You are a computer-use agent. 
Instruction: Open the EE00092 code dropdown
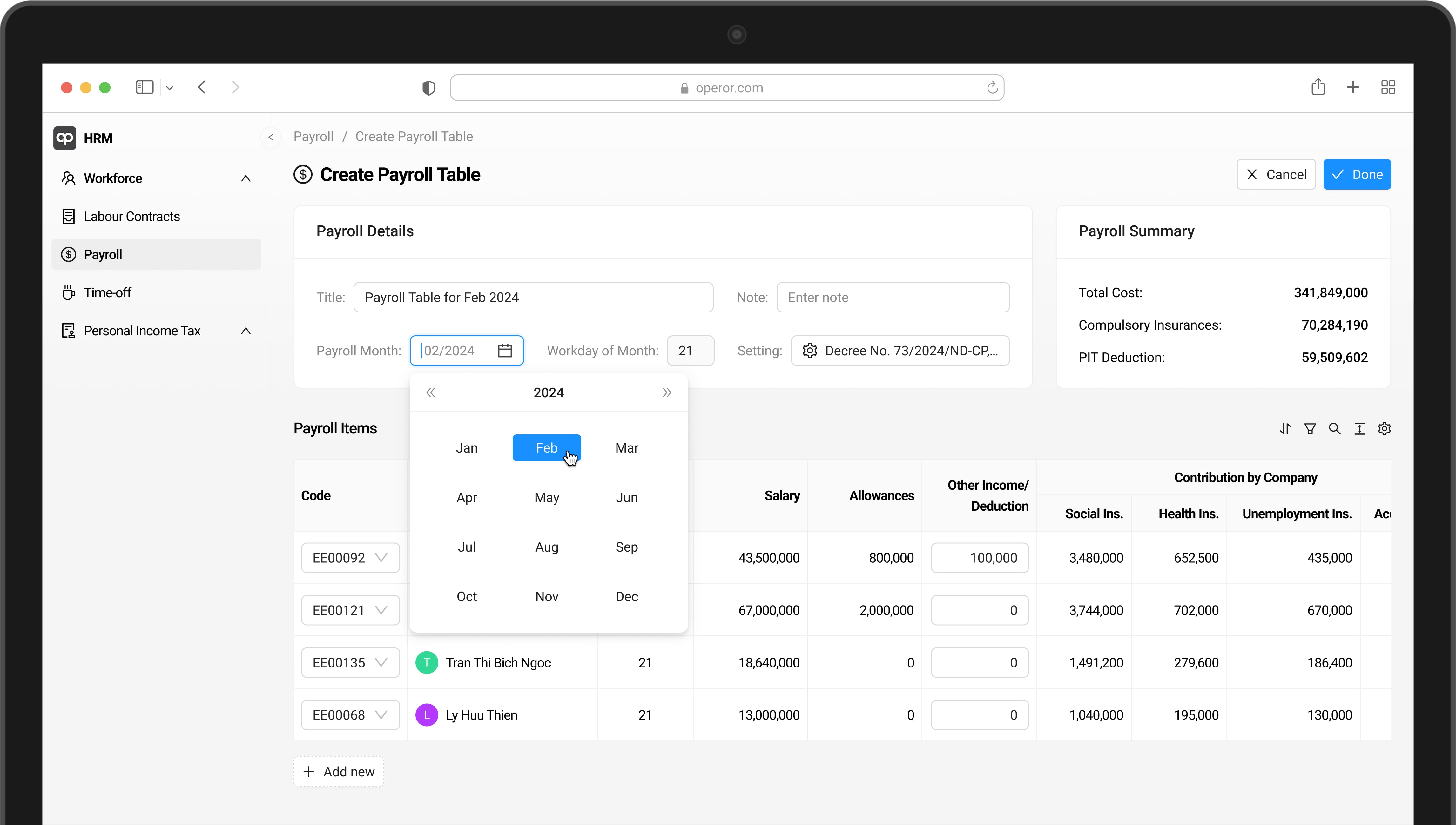(x=350, y=558)
